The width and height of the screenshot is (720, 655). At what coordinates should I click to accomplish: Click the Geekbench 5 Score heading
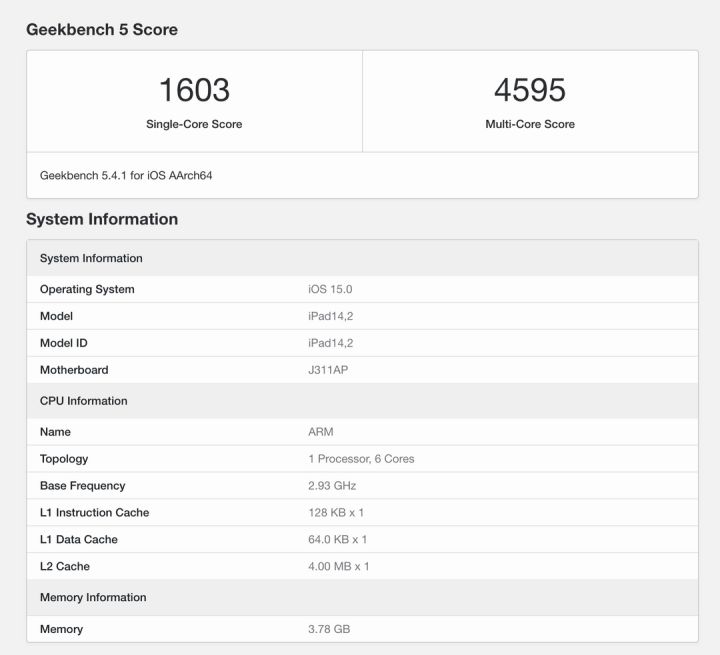102,29
